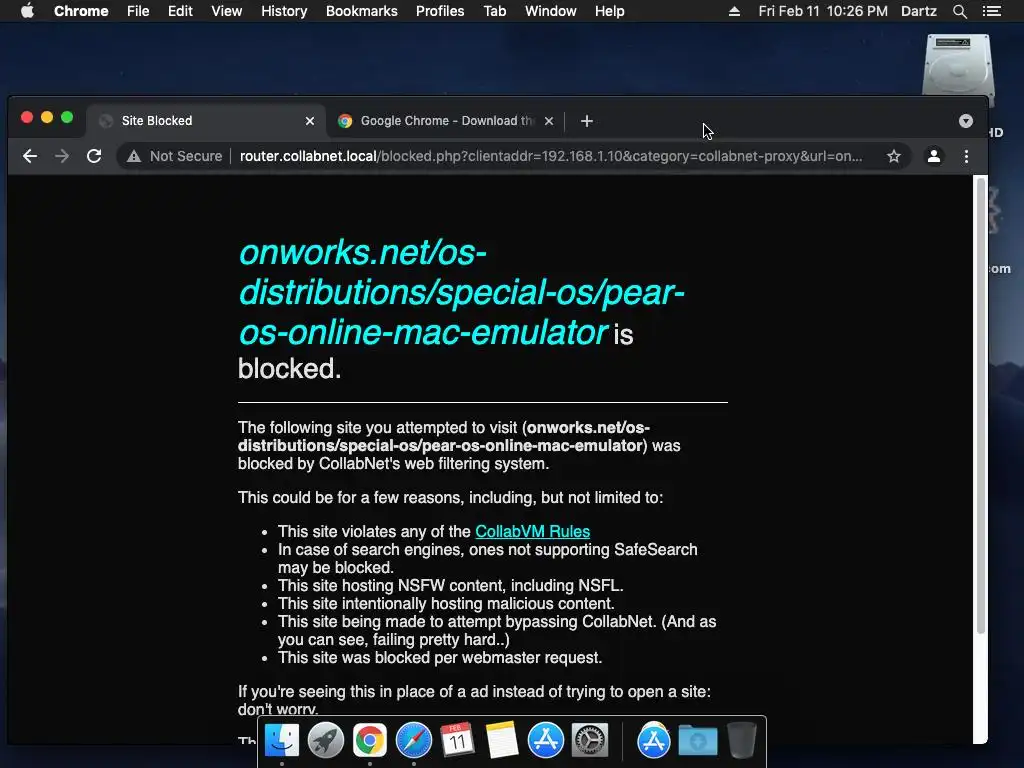
Task: Expand the tab search dropdown arrow
Action: pos(966,121)
